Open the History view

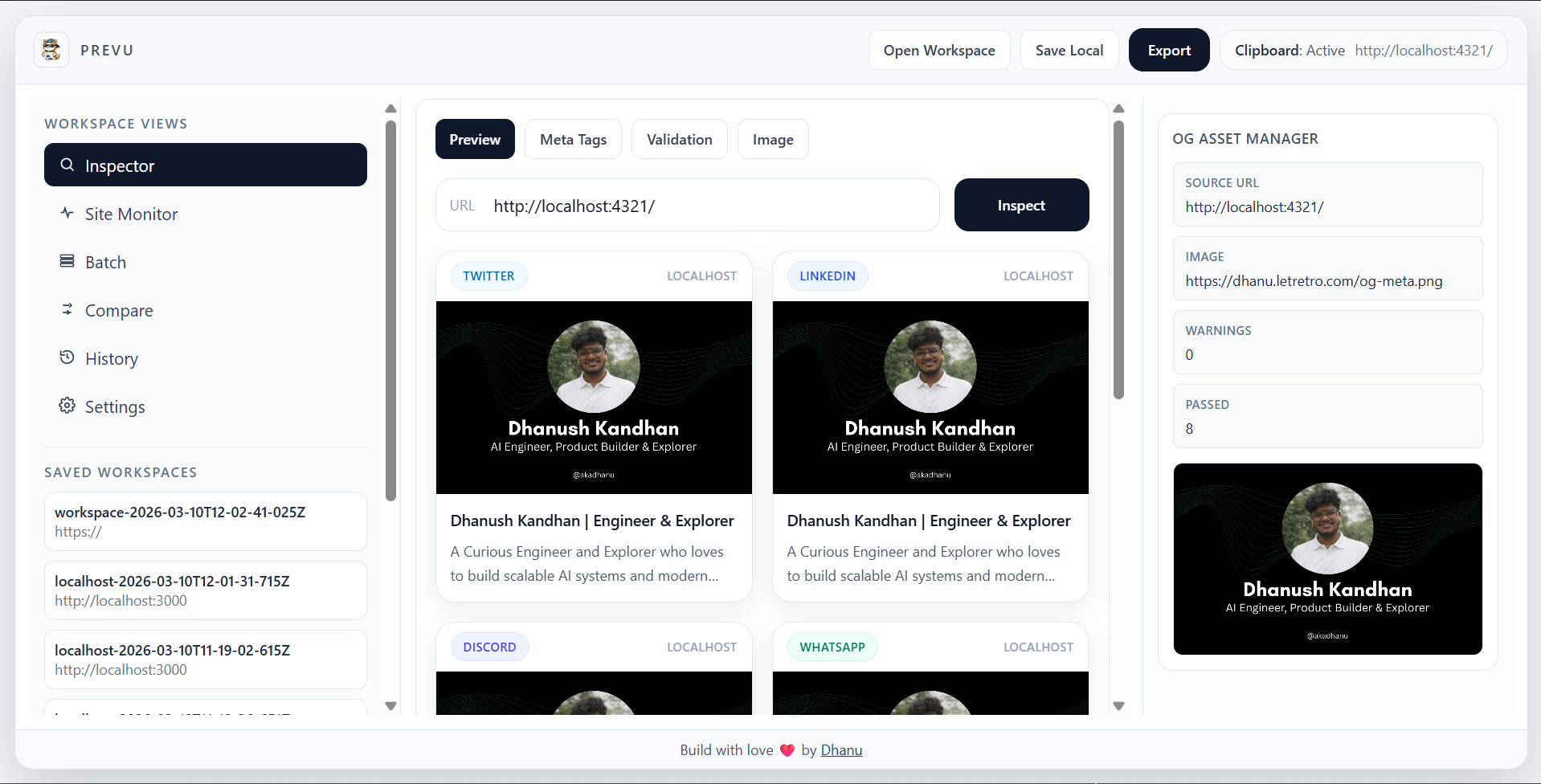pos(112,358)
